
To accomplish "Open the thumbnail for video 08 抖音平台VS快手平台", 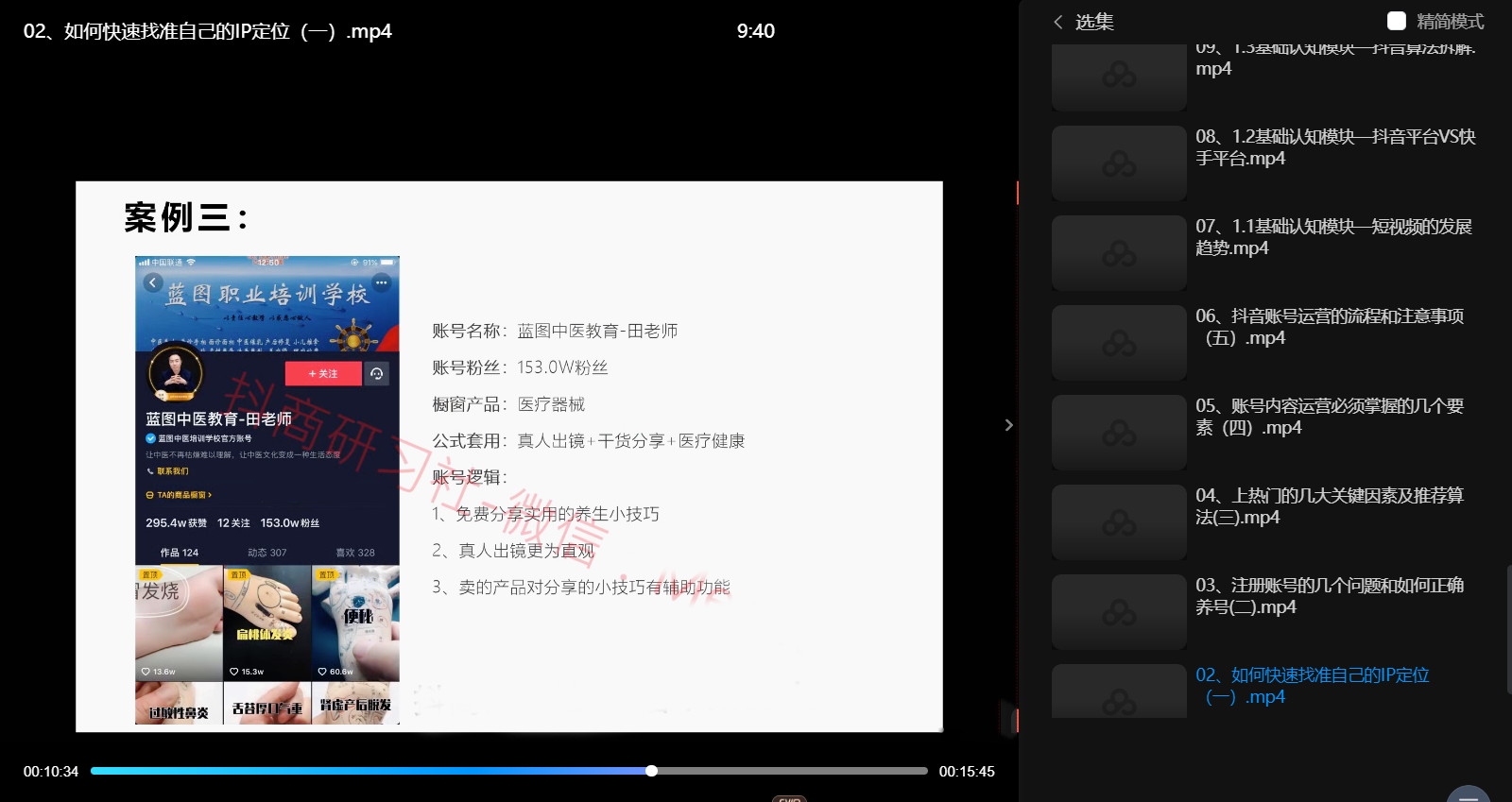I will pyautogui.click(x=1119, y=163).
